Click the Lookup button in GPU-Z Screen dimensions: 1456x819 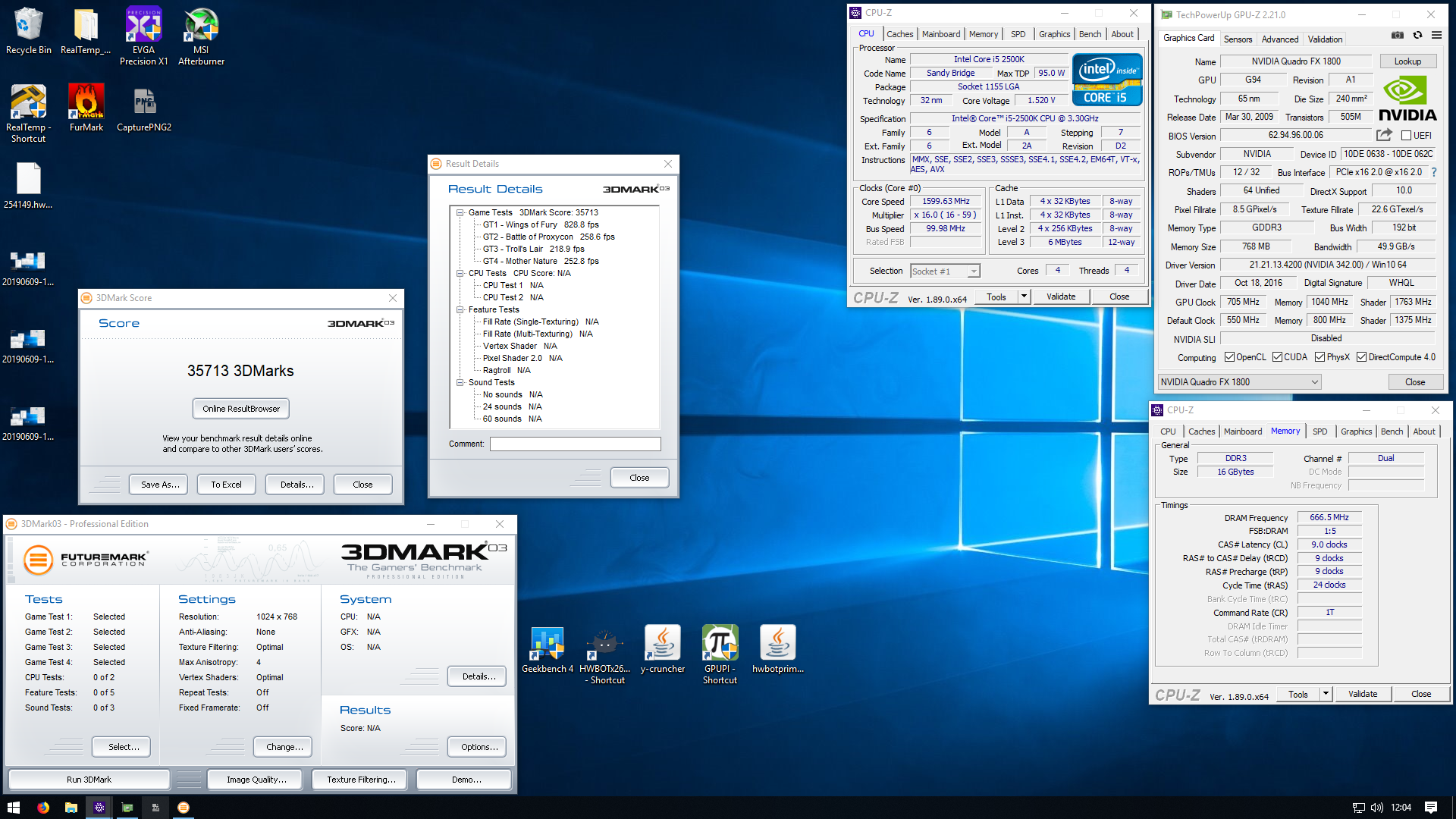coord(1407,61)
